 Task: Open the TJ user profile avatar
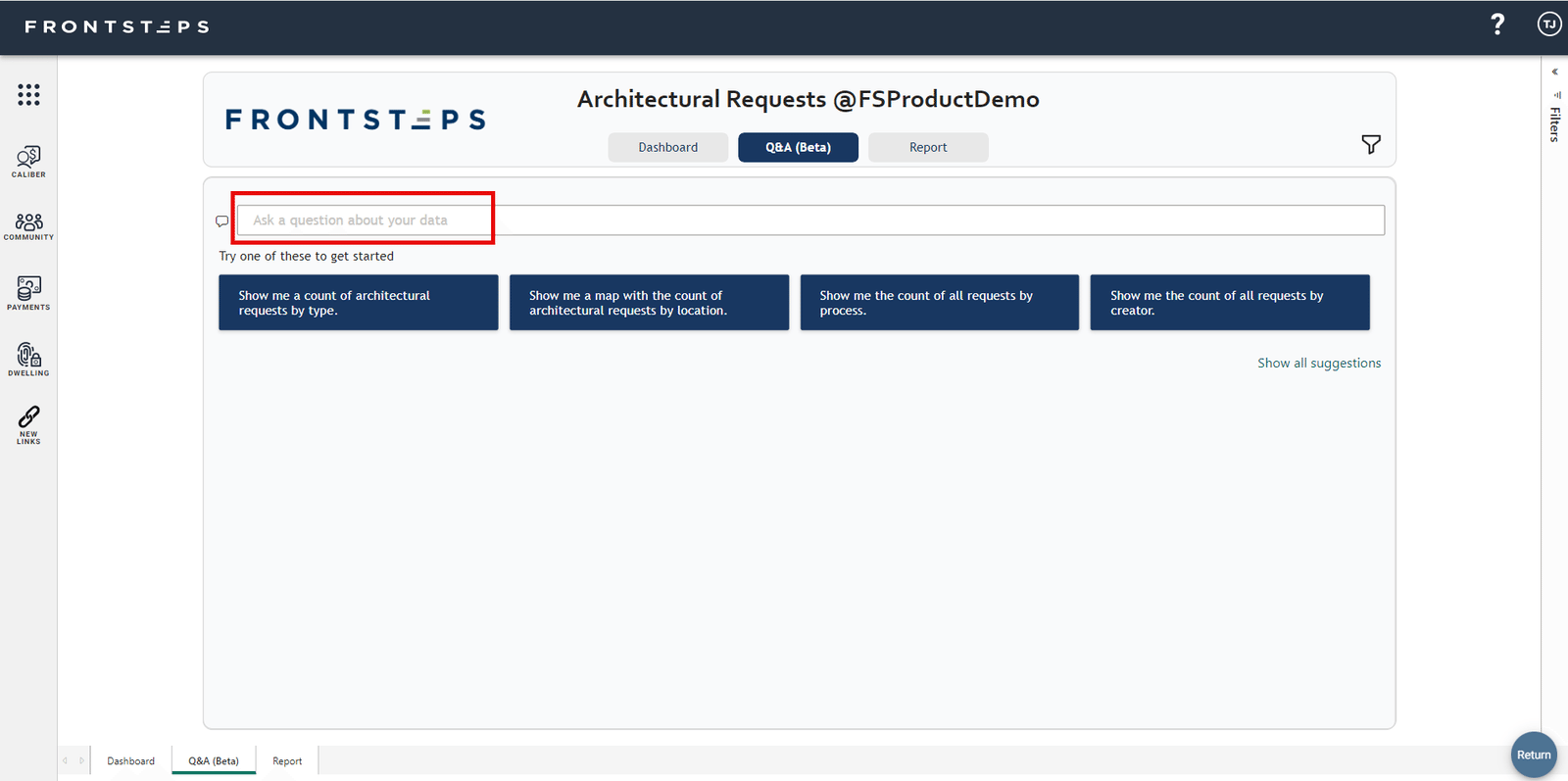click(1549, 24)
